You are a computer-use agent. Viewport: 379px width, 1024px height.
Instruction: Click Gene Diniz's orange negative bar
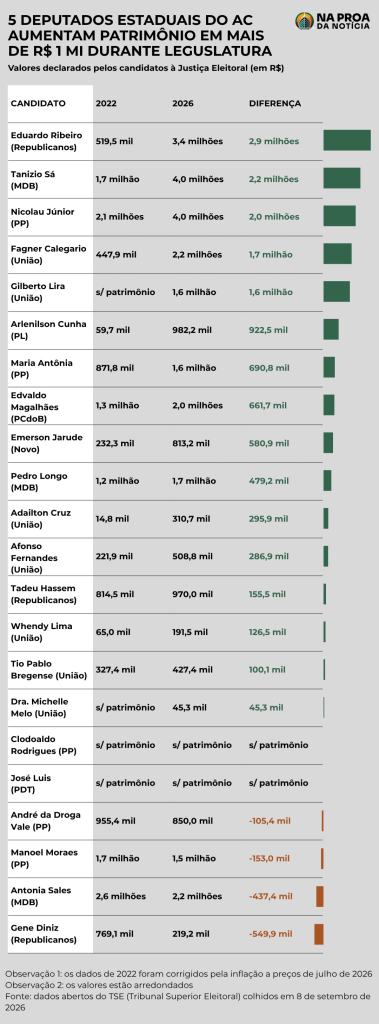[319, 934]
